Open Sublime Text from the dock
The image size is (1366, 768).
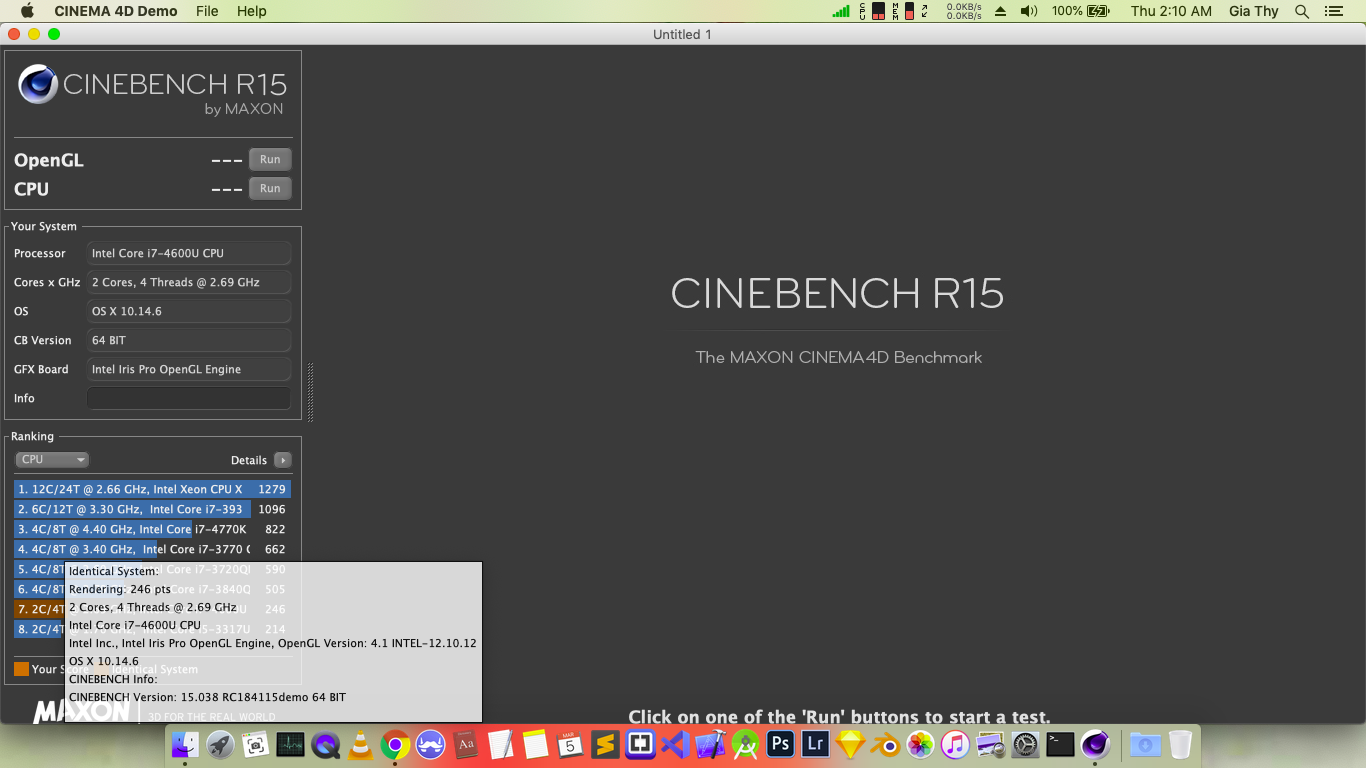(x=605, y=744)
